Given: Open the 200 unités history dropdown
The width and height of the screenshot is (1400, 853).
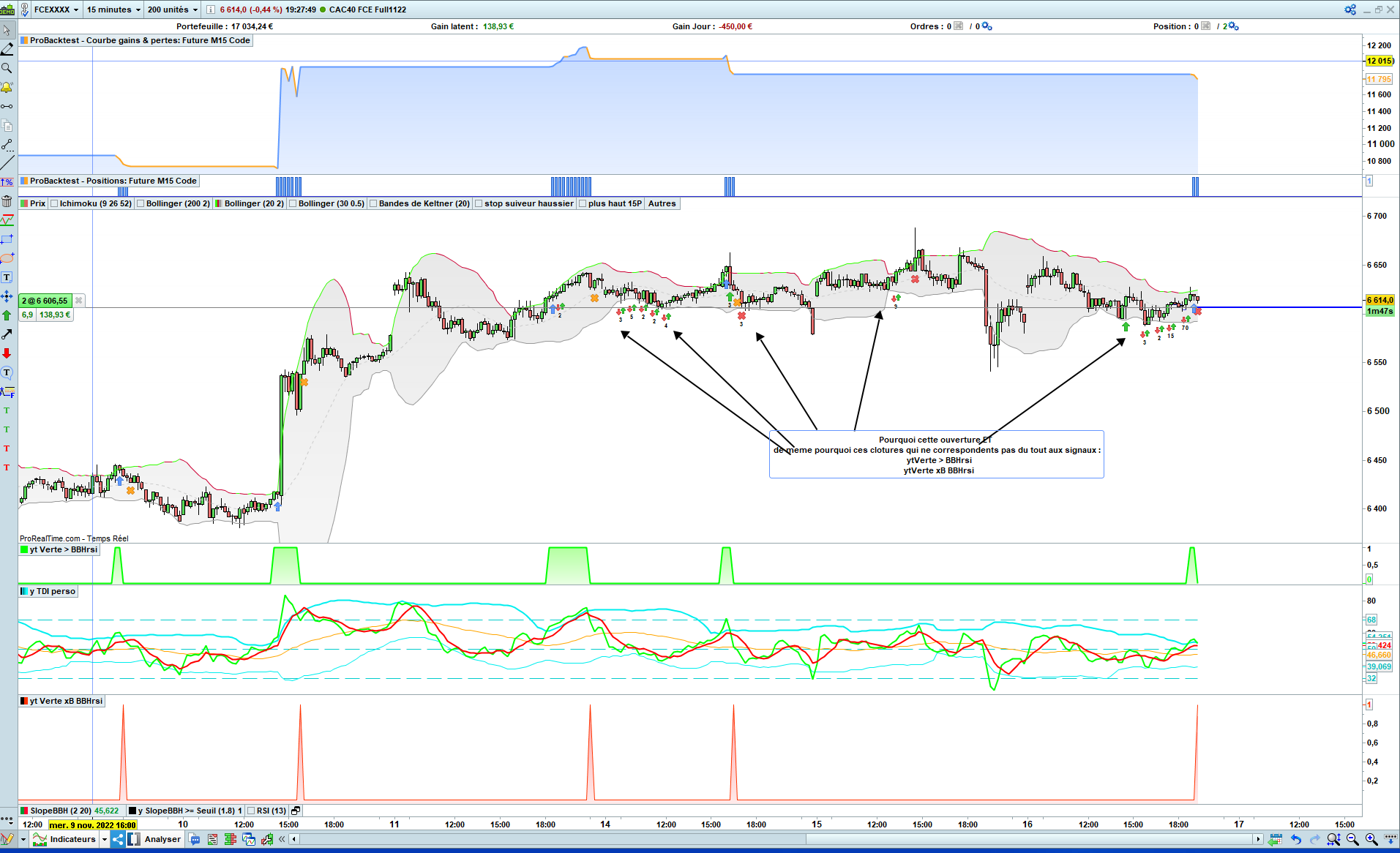Looking at the screenshot, I should tap(172, 10).
